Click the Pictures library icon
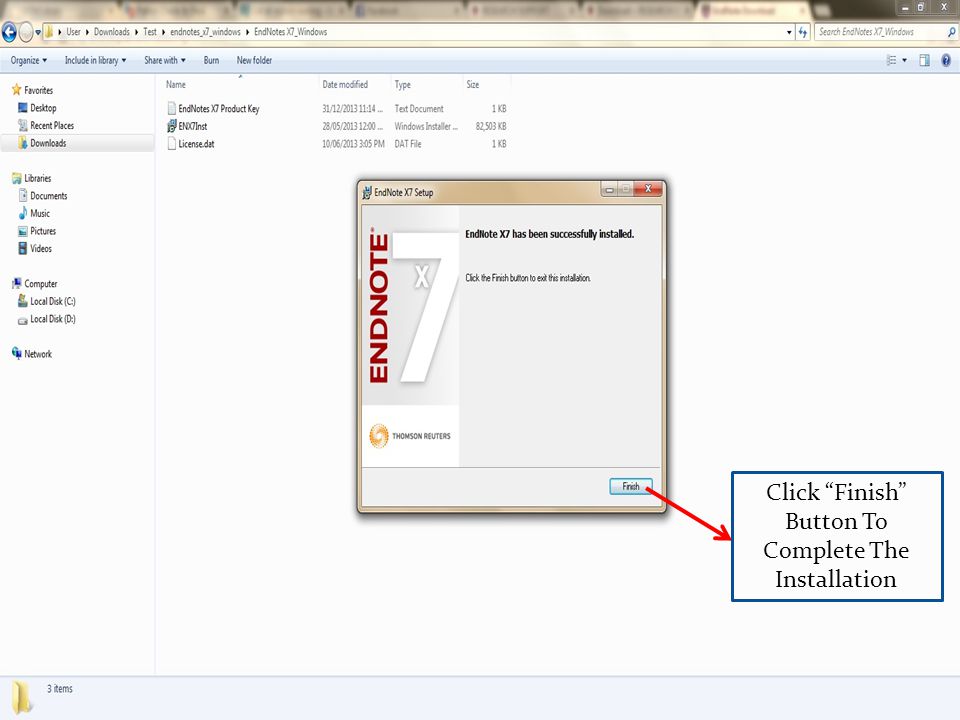960x720 pixels. tap(23, 231)
